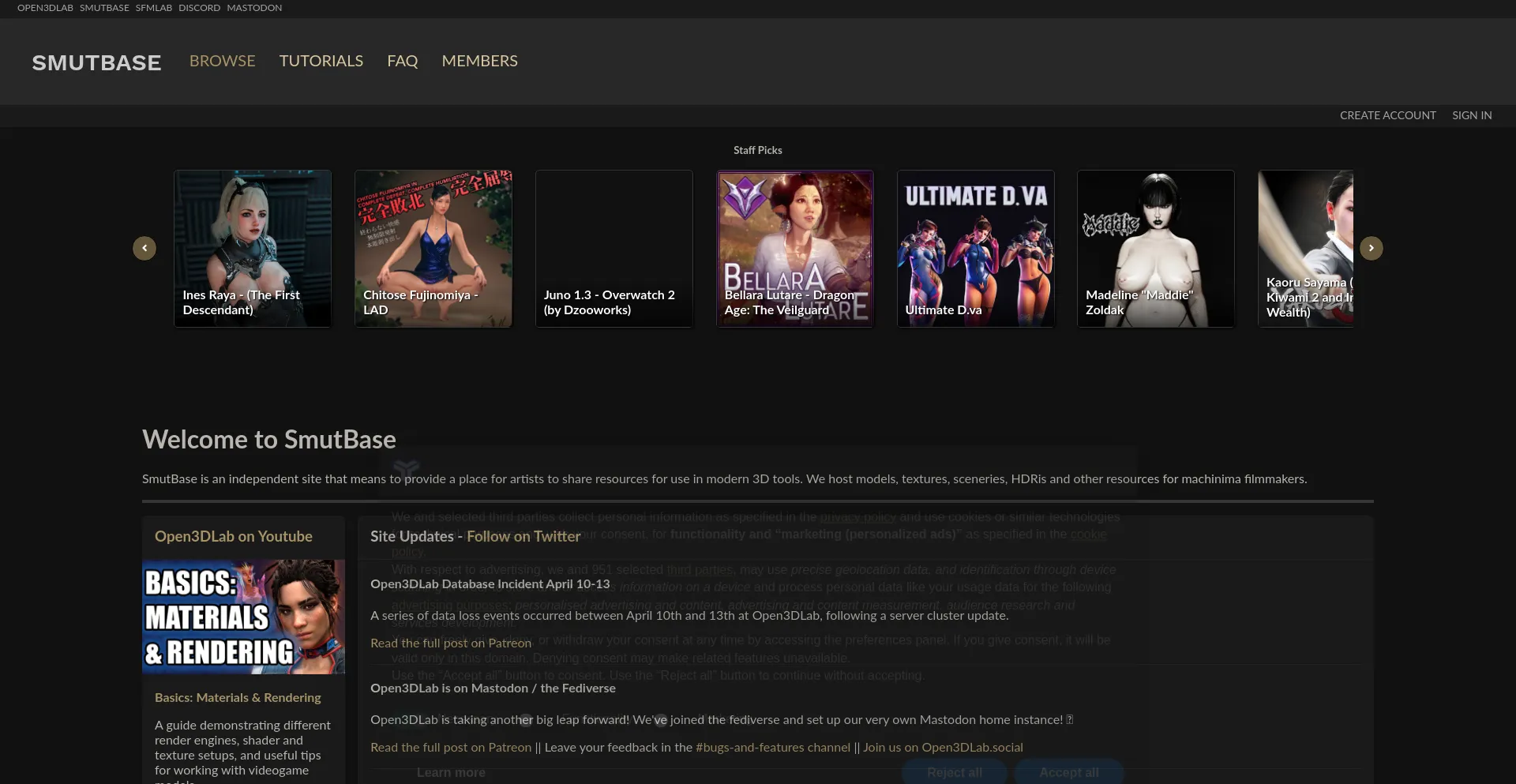
Task: Click Accept all cookies button
Action: [x=1069, y=772]
